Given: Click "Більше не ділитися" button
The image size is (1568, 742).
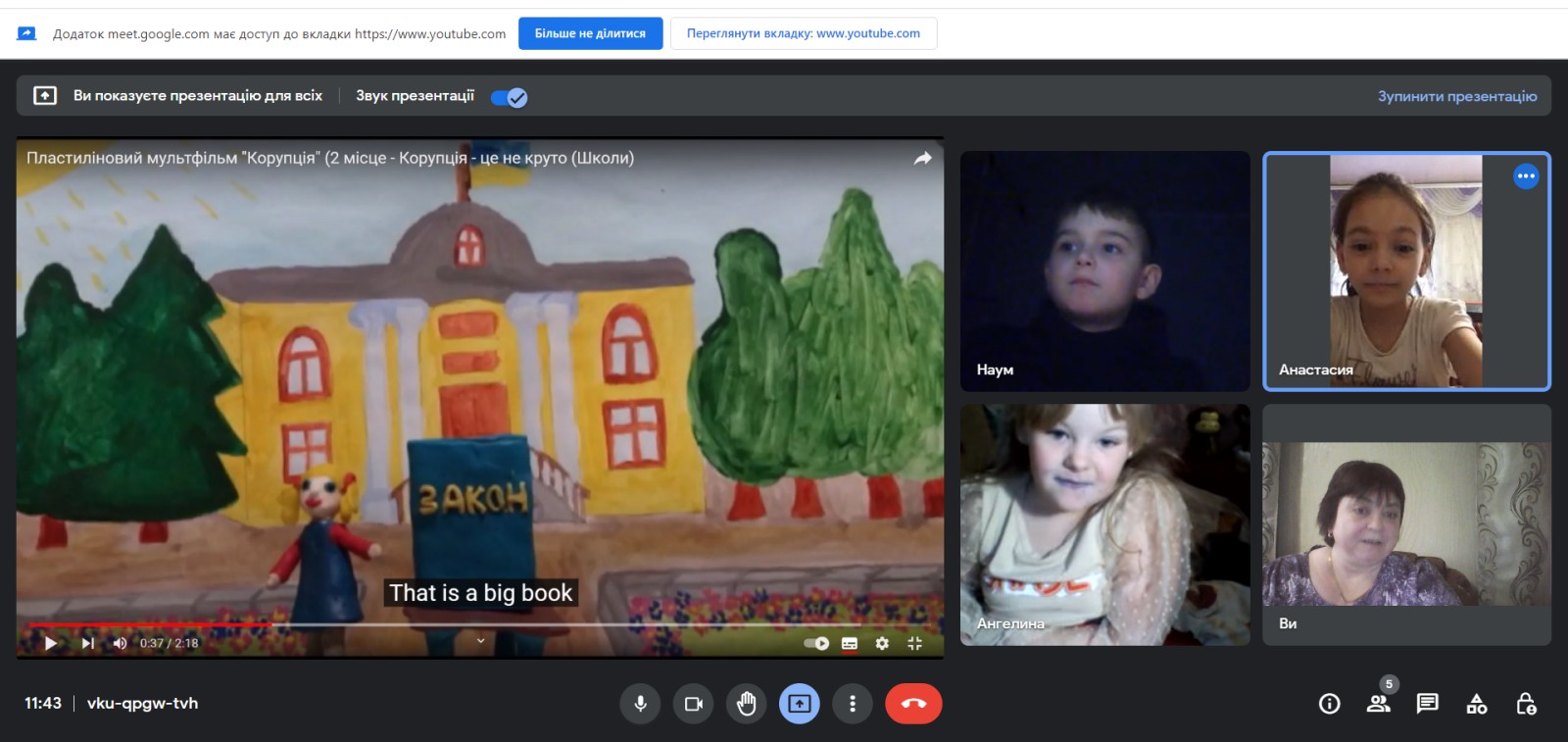Looking at the screenshot, I should (590, 33).
